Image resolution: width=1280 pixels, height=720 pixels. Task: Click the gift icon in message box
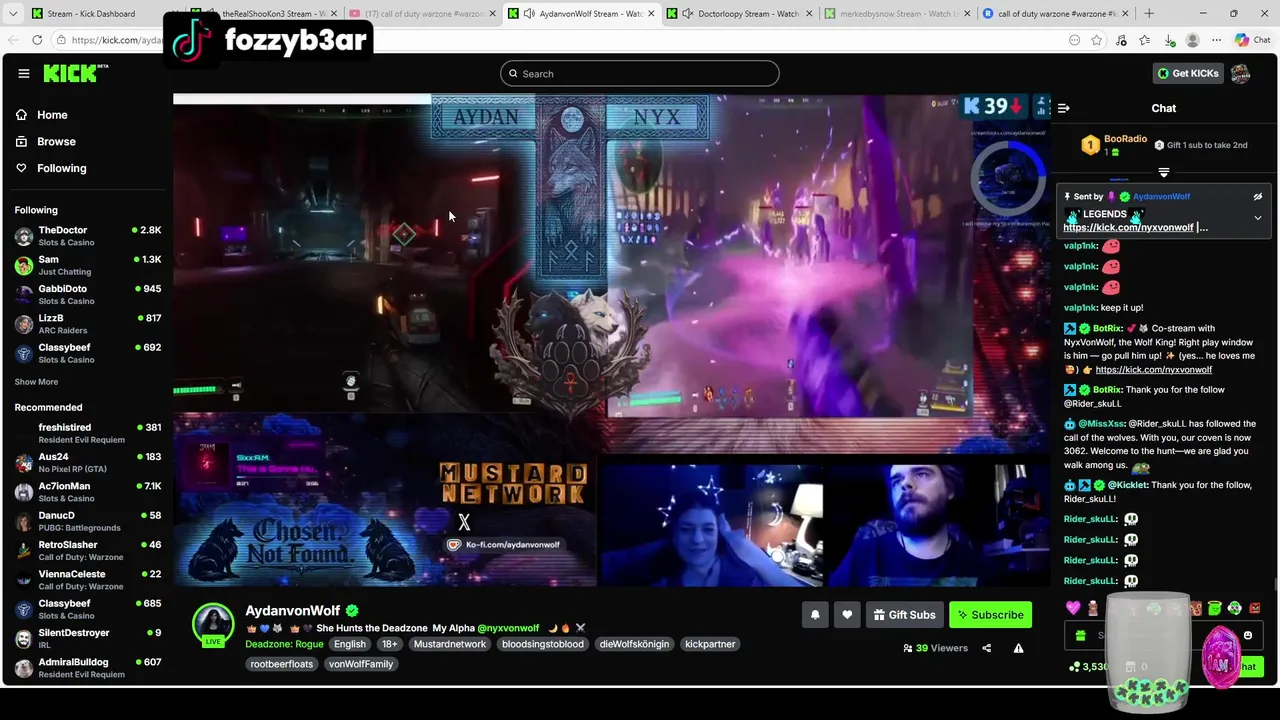[x=1081, y=636]
